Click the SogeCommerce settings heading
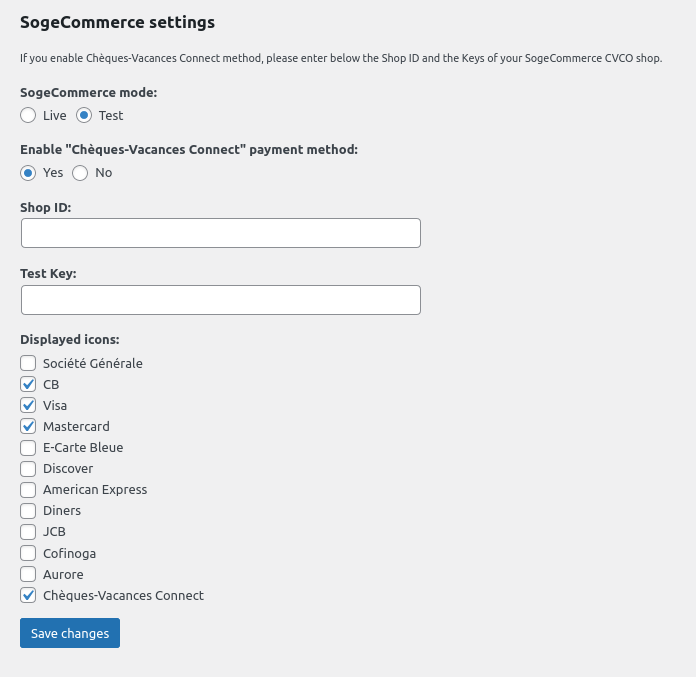The image size is (696, 677). [117, 22]
